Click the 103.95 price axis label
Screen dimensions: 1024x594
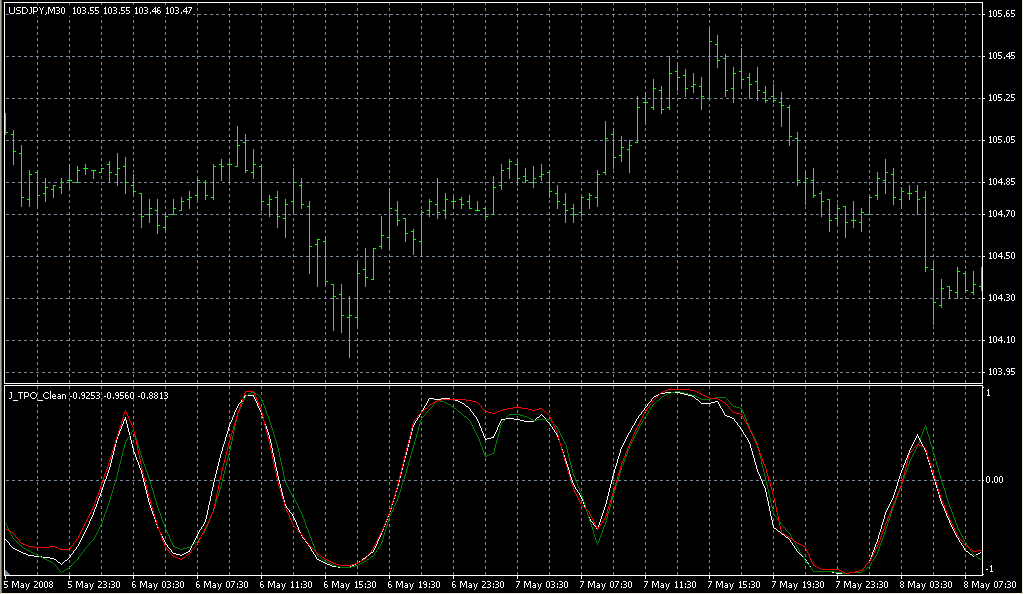(x=1001, y=372)
